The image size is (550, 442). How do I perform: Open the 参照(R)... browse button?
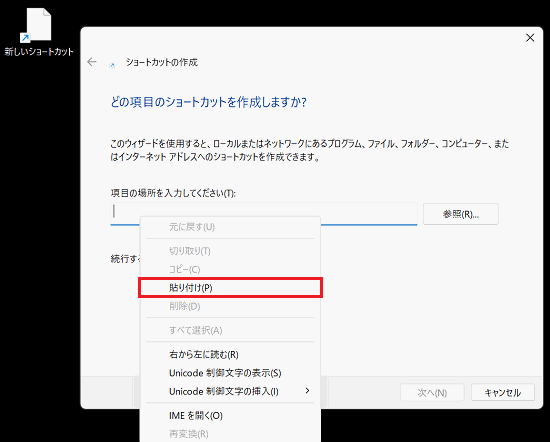[x=461, y=214]
